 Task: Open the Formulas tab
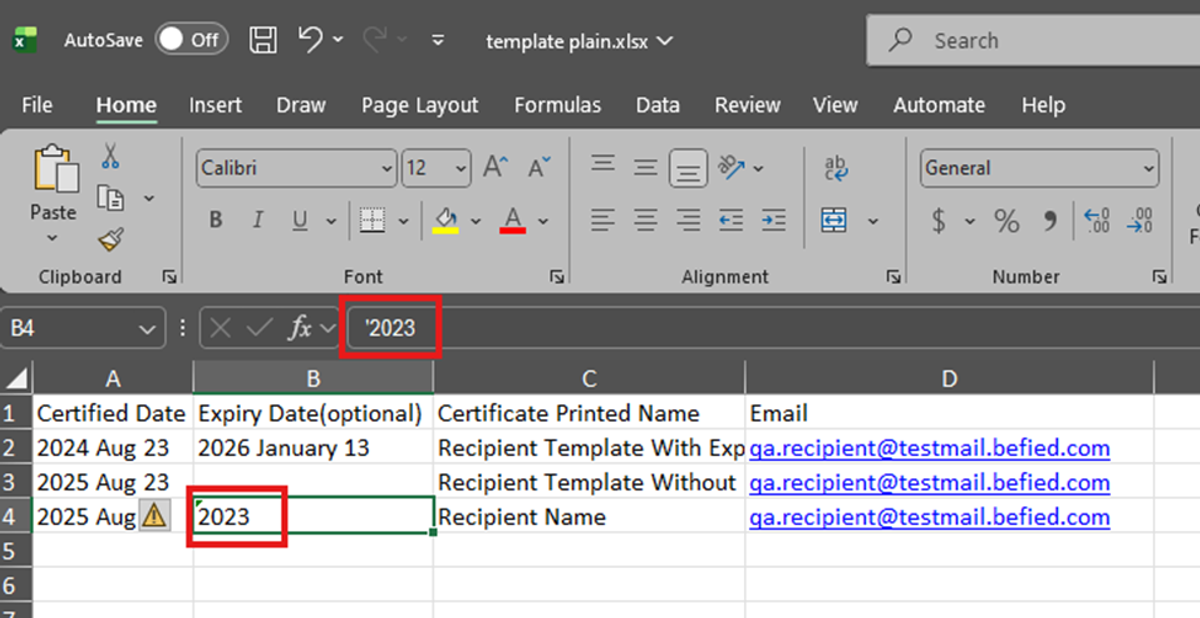coord(558,105)
